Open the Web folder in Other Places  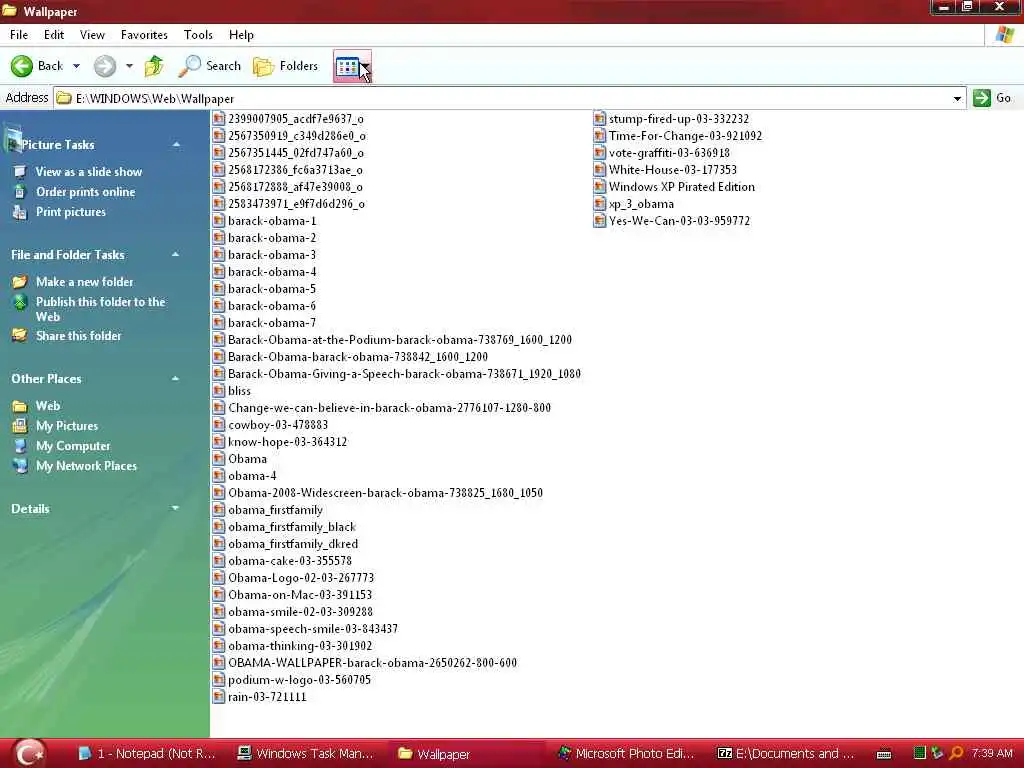click(x=48, y=406)
